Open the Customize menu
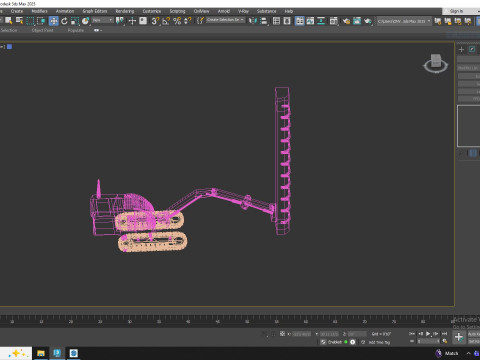Viewport: 480px width, 360px height. point(152,11)
